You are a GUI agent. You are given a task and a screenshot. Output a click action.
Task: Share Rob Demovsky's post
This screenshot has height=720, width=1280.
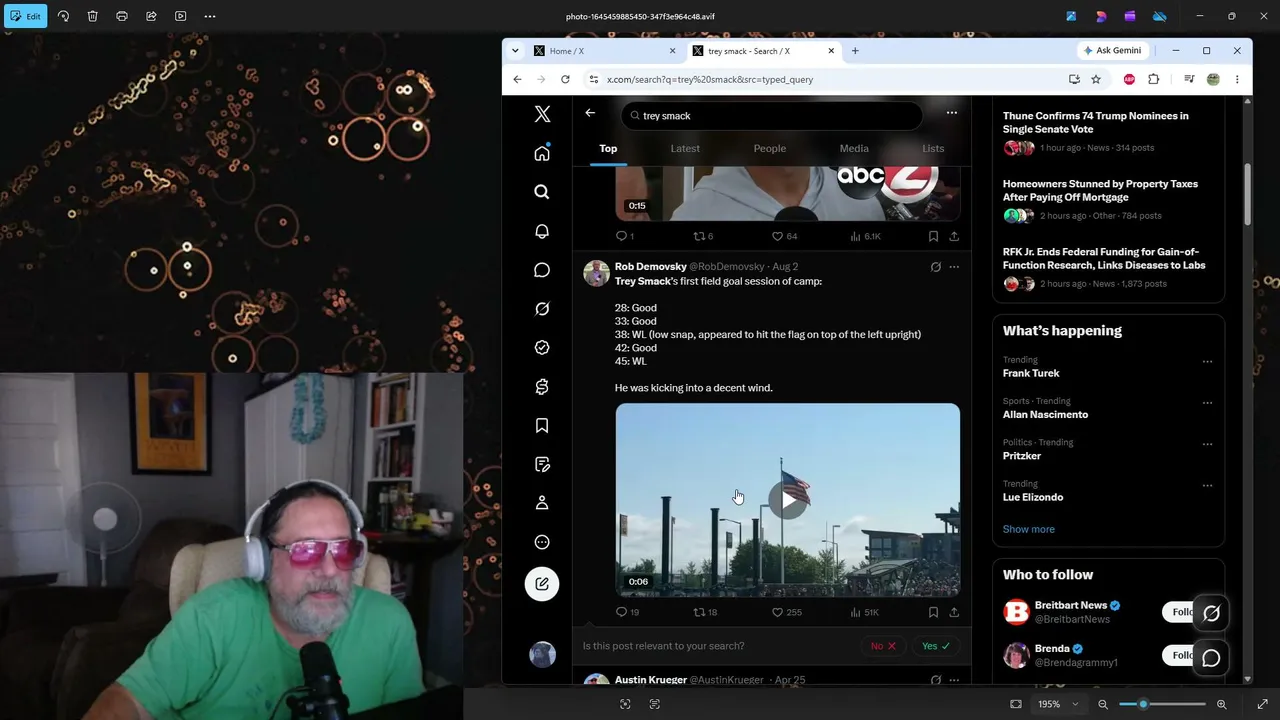coord(954,612)
